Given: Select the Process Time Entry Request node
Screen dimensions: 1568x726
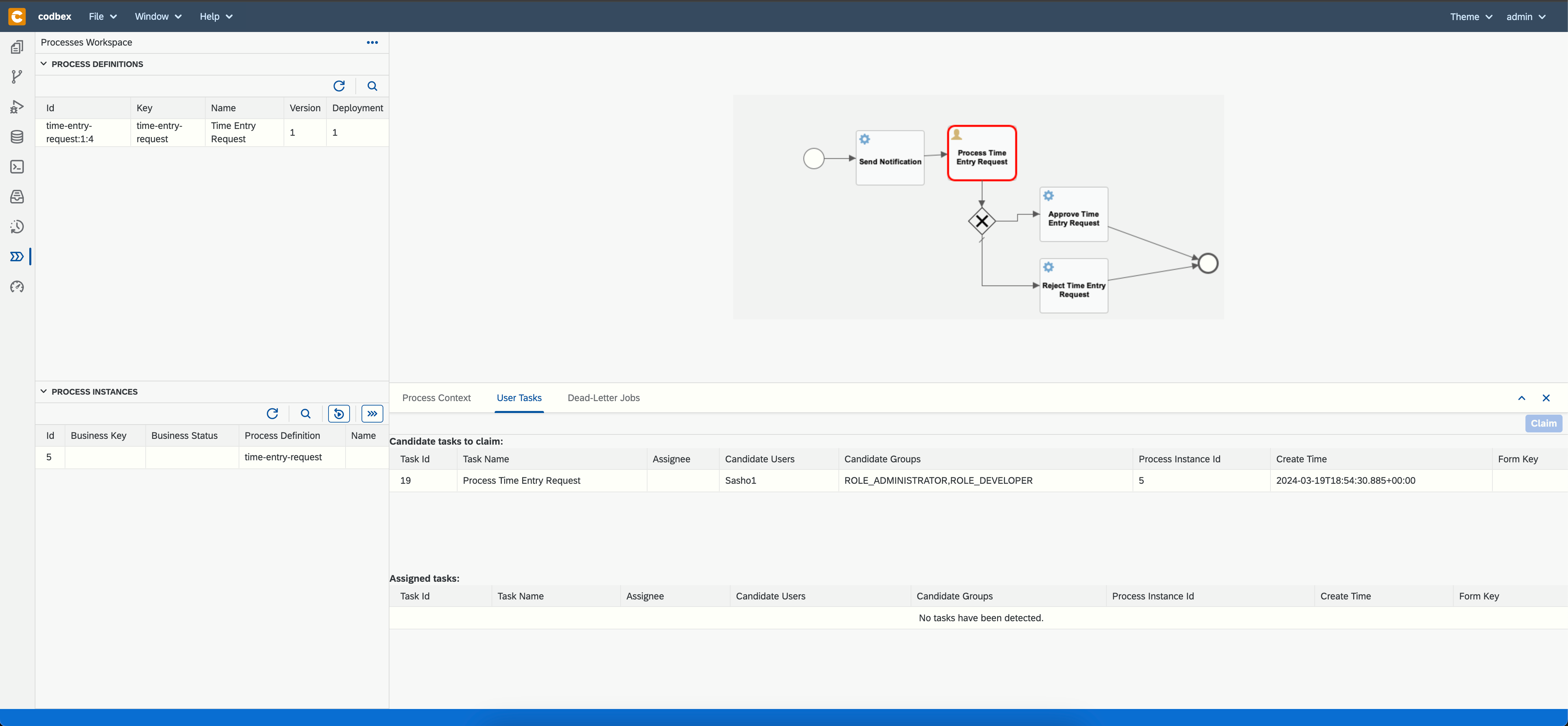Looking at the screenshot, I should click(x=982, y=153).
